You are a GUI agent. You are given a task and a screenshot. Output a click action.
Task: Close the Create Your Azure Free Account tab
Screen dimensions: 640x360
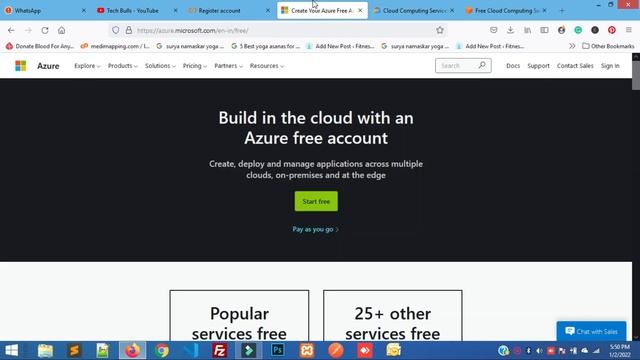coord(360,11)
